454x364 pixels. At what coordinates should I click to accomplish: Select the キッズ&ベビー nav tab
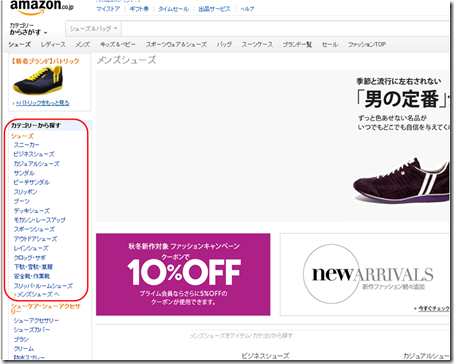tap(118, 44)
